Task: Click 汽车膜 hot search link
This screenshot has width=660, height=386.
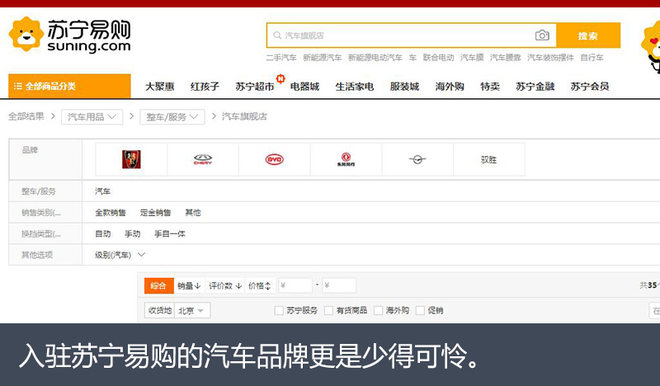Action: [x=472, y=58]
